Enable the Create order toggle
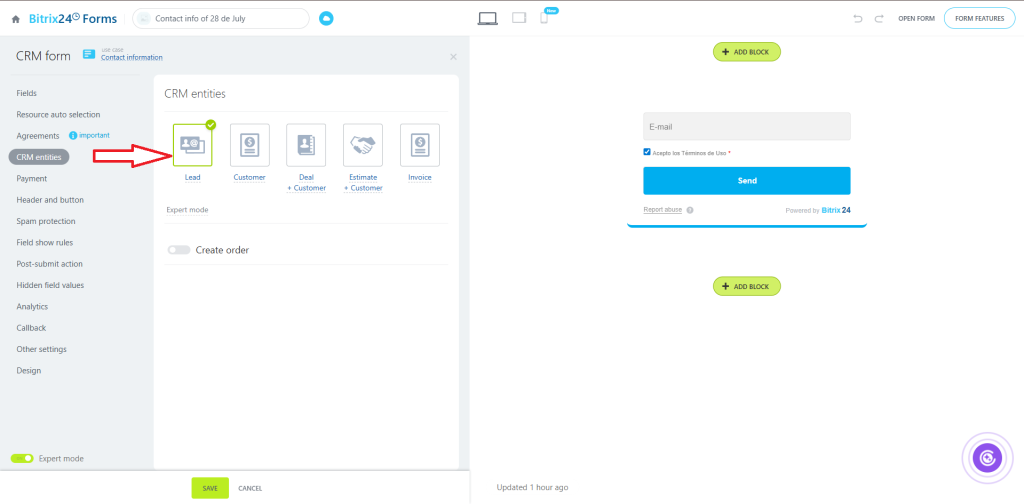Image resolution: width=1024 pixels, height=504 pixels. point(179,250)
